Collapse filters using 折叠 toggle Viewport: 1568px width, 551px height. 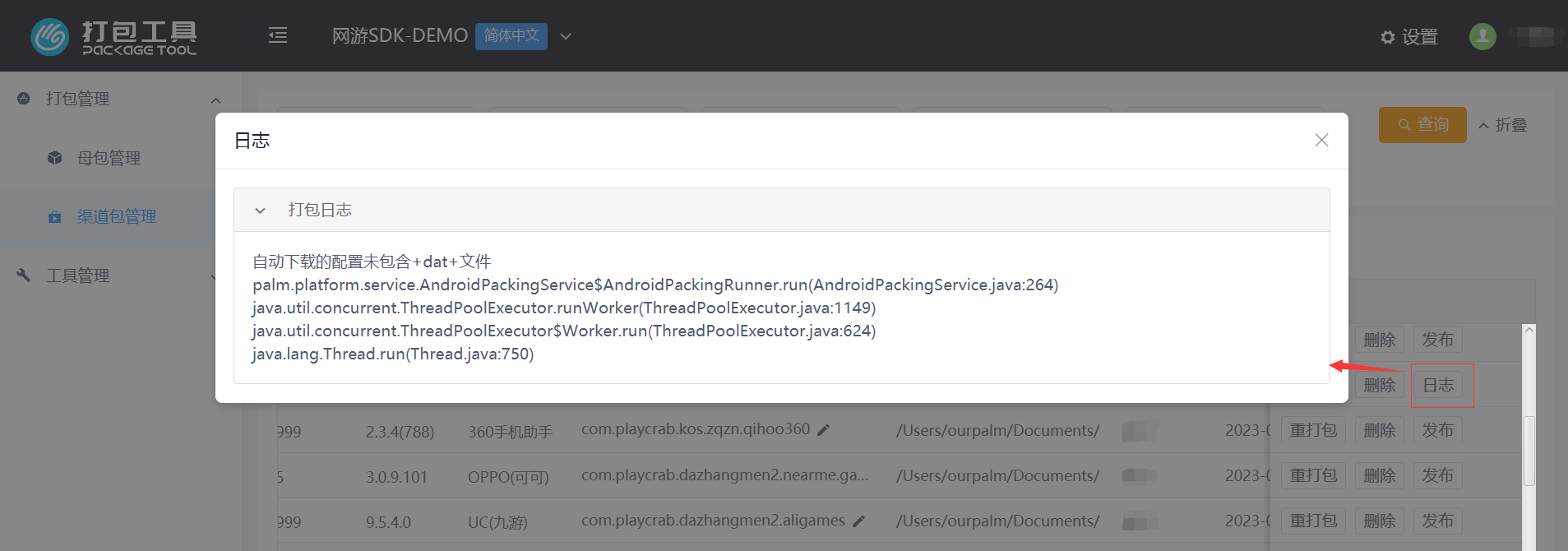pyautogui.click(x=1502, y=125)
